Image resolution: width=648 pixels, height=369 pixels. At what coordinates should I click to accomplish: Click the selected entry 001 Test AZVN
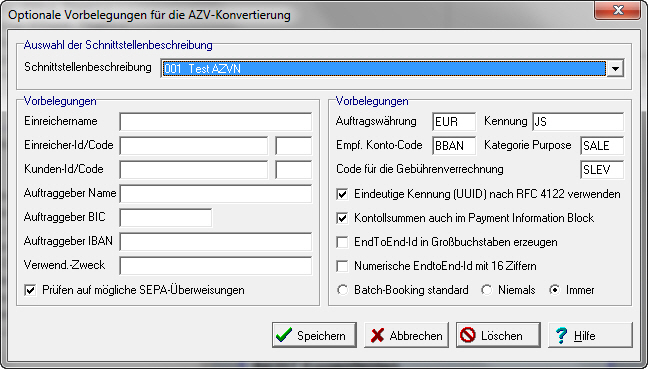tap(384, 69)
